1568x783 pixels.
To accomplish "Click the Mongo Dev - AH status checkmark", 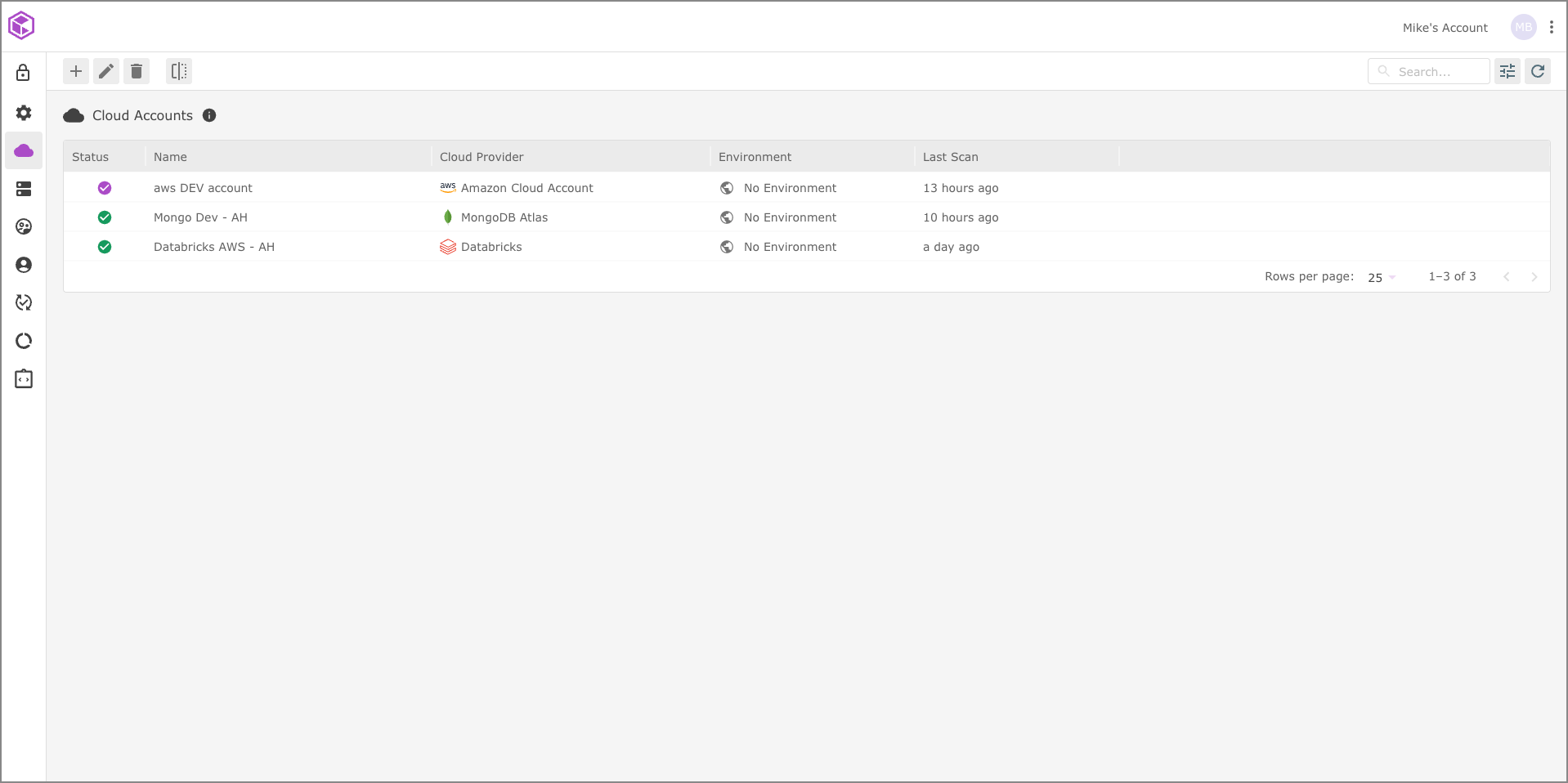I will tap(105, 217).
